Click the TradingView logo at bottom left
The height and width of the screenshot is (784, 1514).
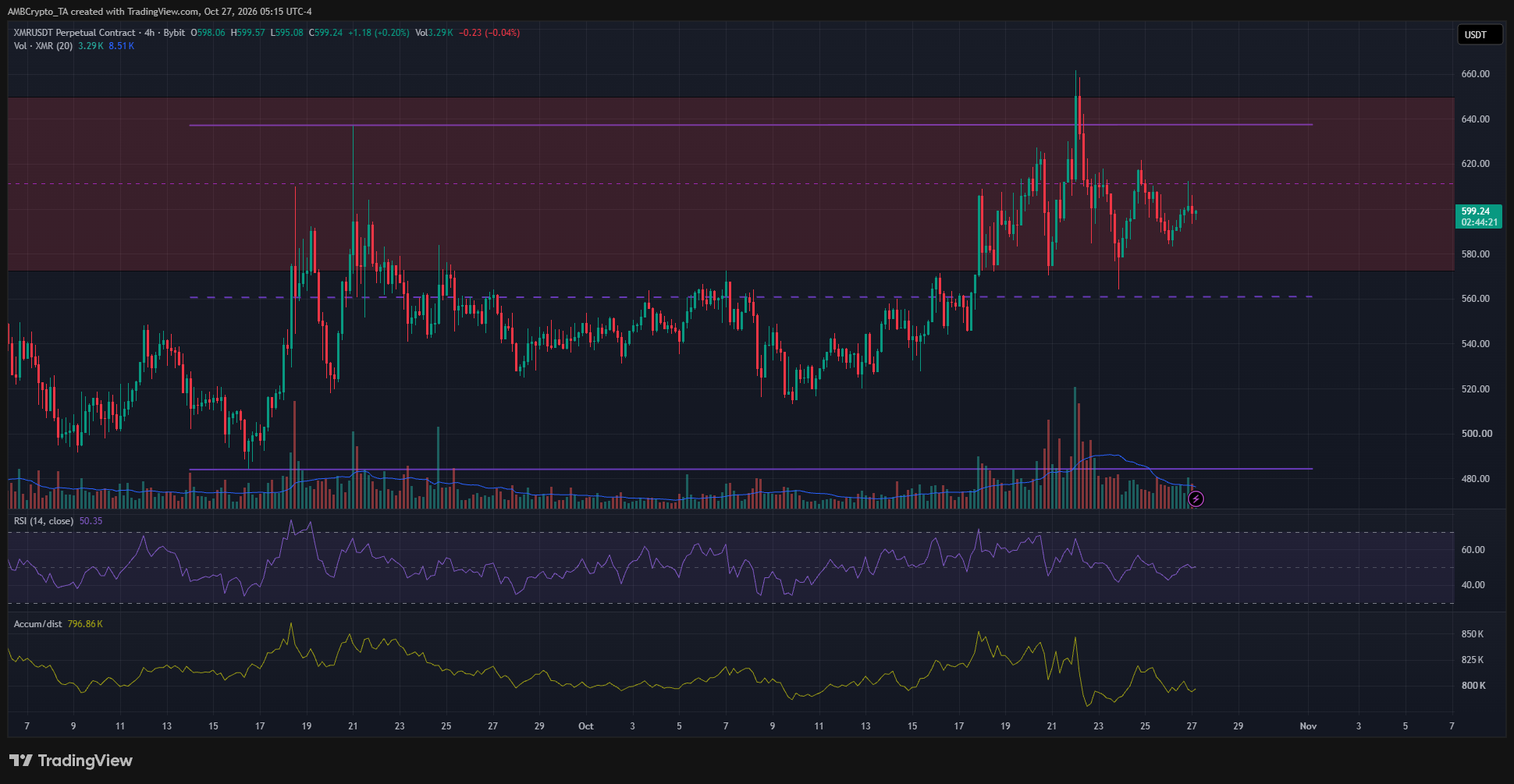71,761
